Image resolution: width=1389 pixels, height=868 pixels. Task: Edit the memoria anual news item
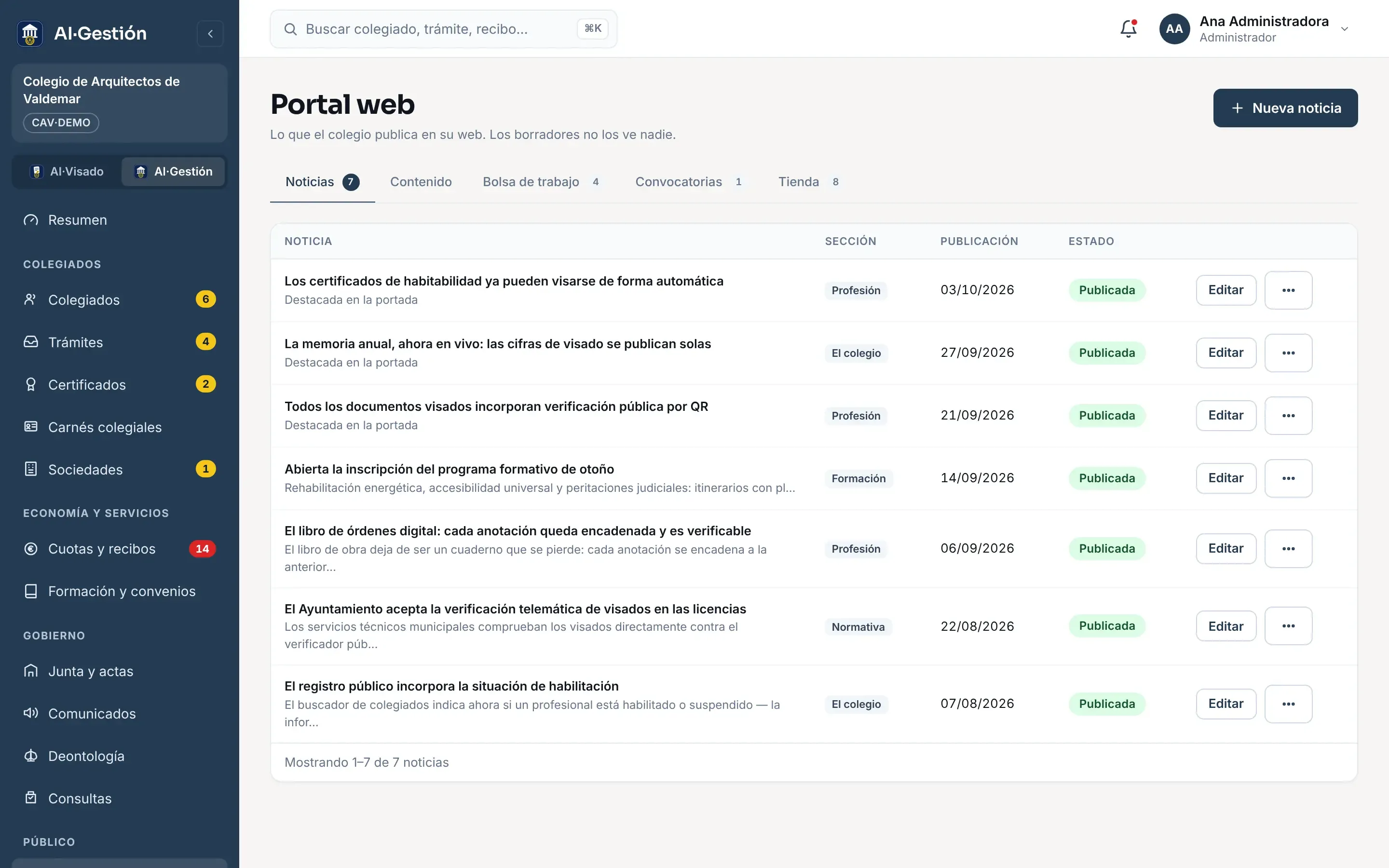[x=1226, y=353]
